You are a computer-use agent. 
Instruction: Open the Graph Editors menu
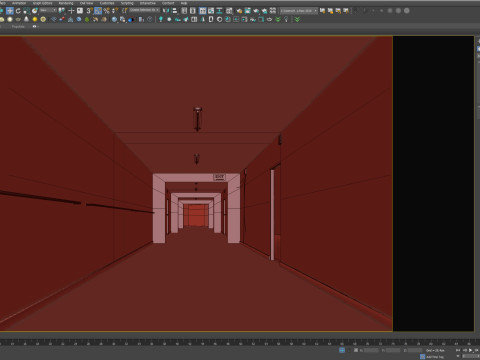tap(42, 3)
